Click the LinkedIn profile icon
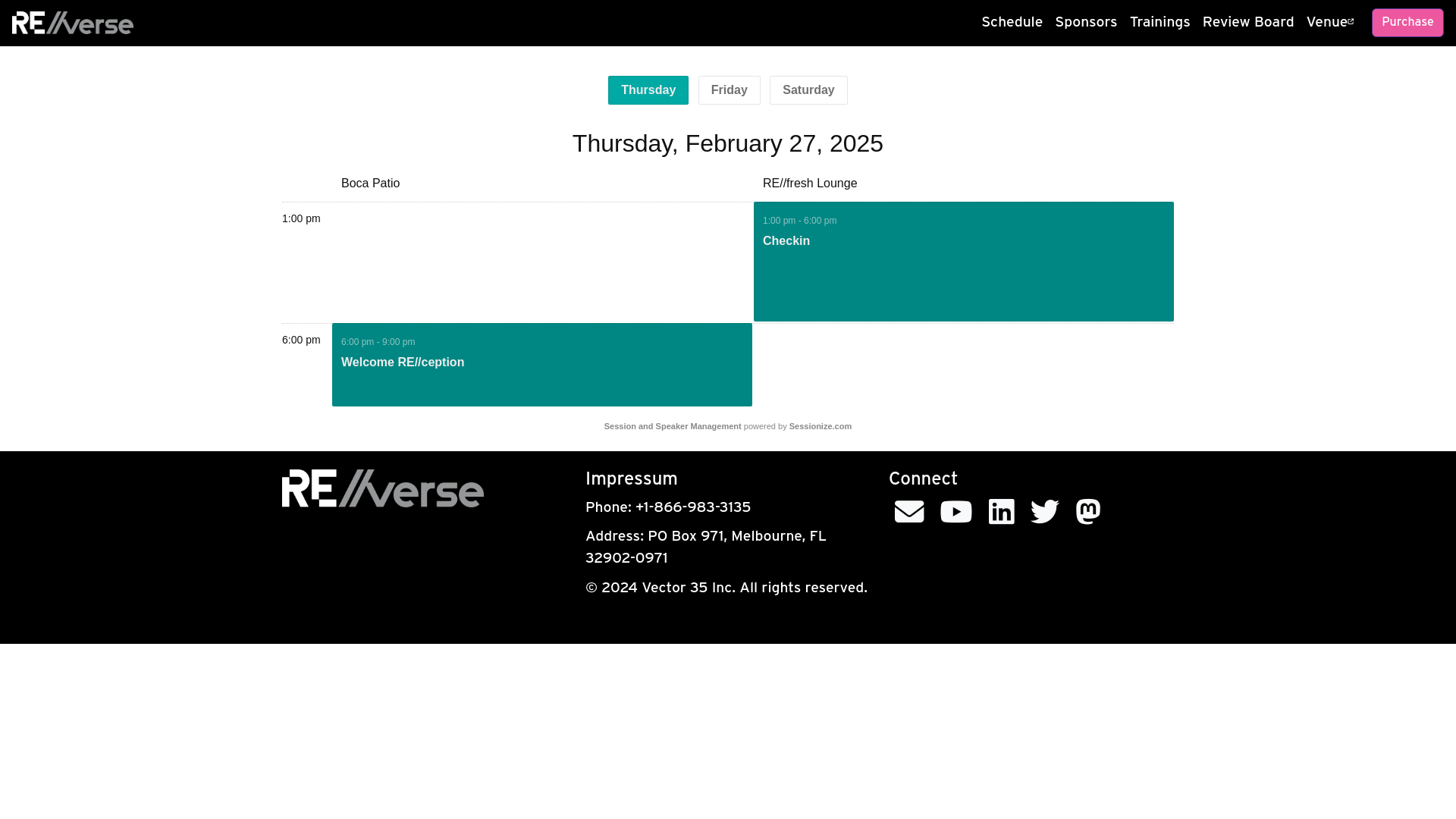This screenshot has width=1456, height=819. coord(1001,511)
